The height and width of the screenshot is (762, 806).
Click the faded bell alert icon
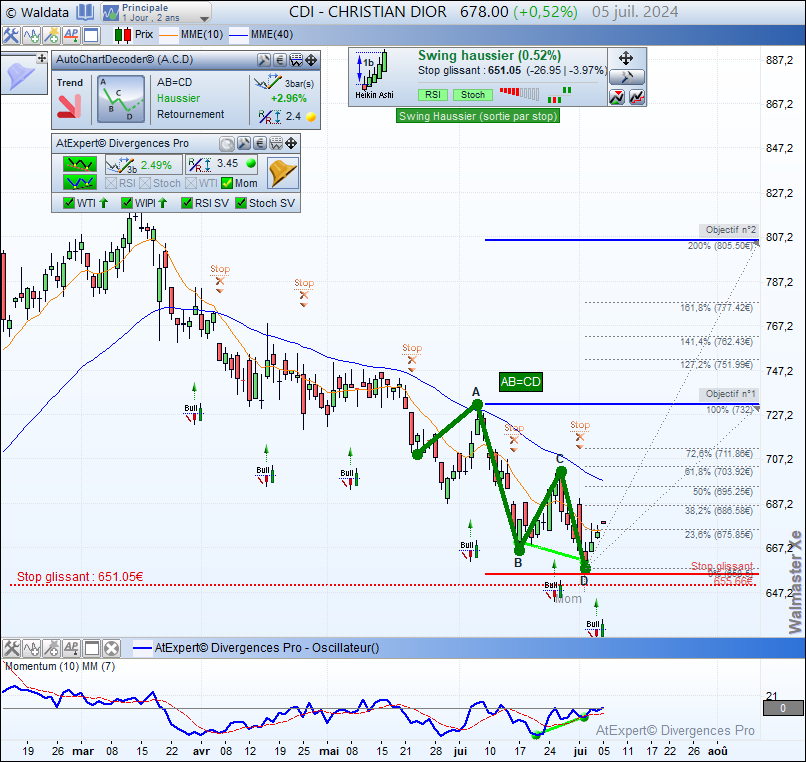point(21,76)
